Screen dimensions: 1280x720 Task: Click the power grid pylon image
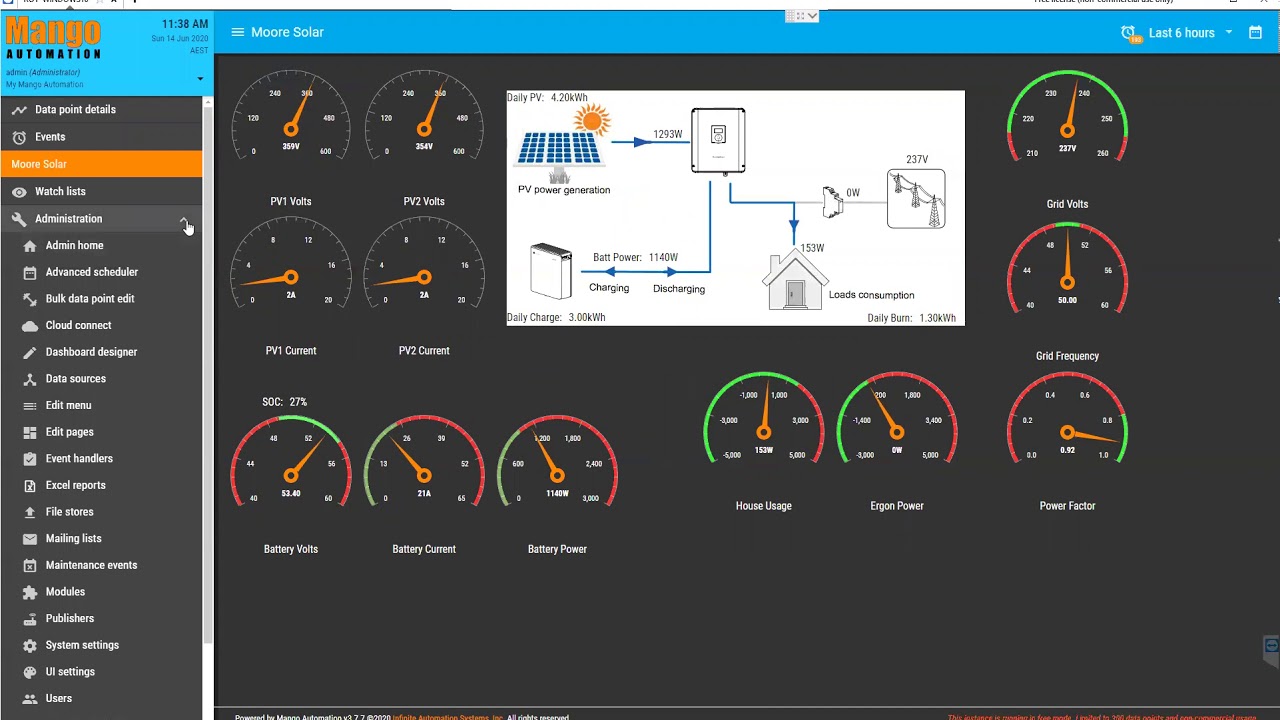(x=916, y=199)
